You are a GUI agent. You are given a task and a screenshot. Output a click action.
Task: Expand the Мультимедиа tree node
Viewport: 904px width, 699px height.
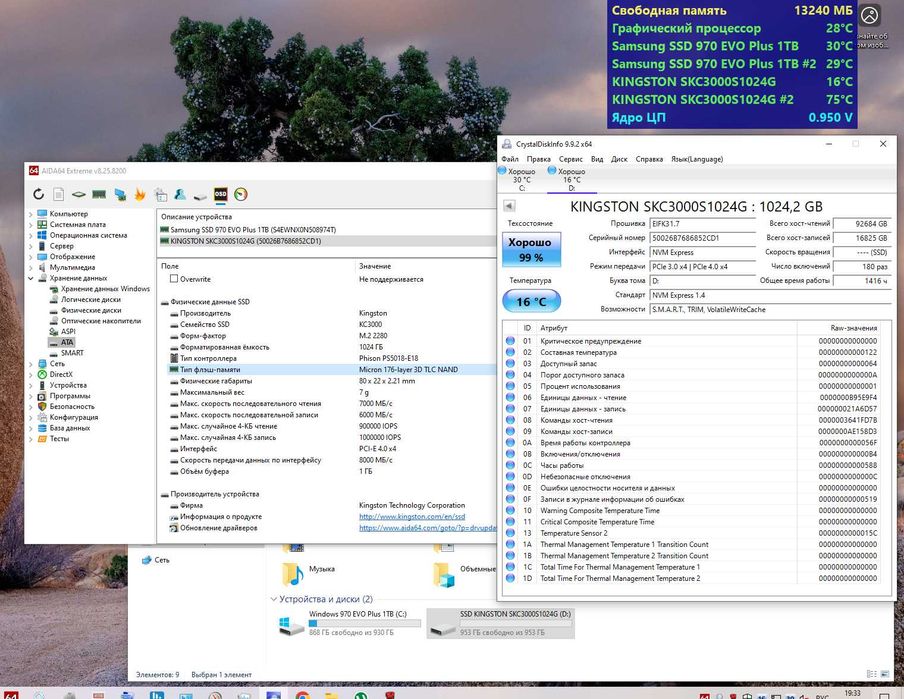tap(31, 268)
